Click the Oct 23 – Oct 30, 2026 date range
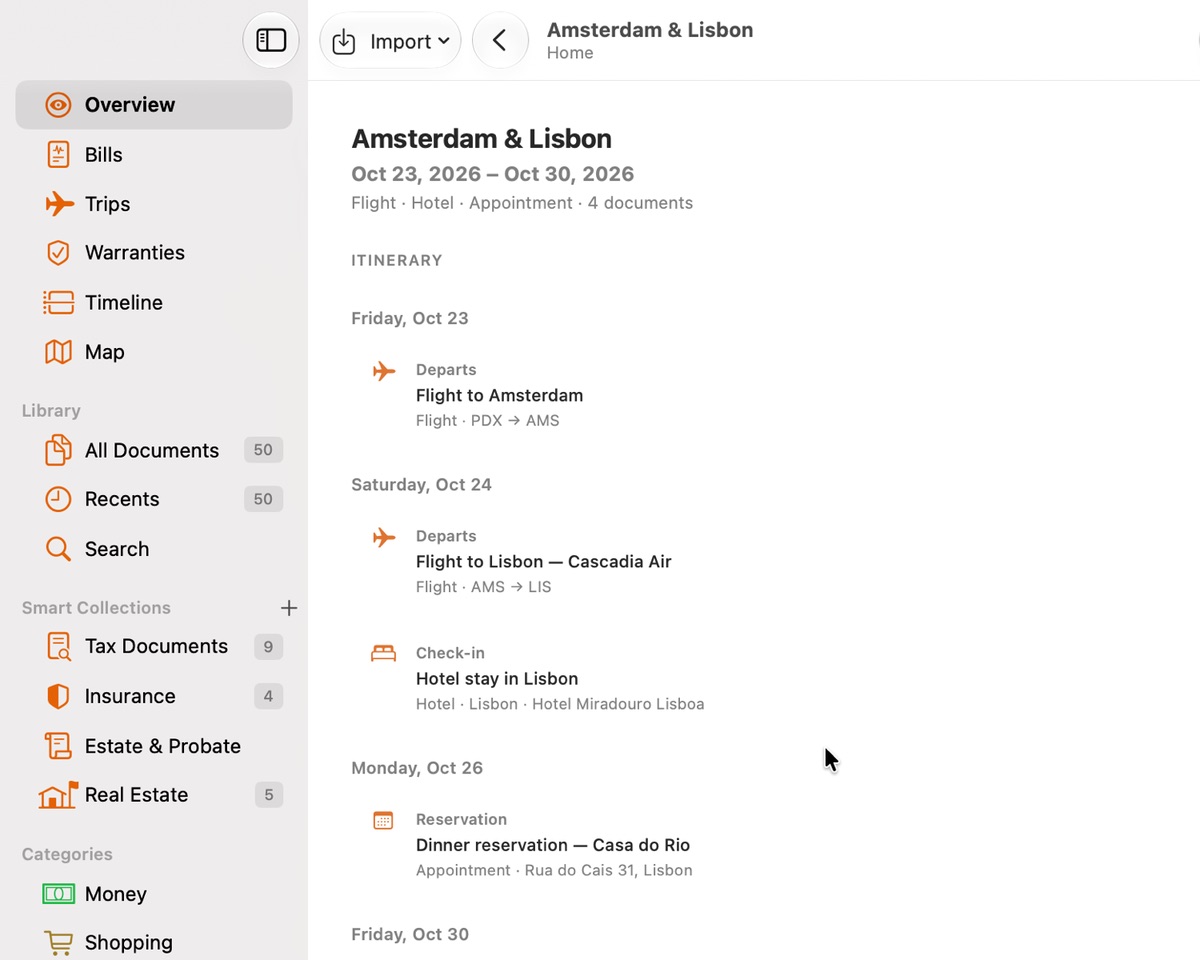Screen dimensions: 1200x960 [493, 174]
